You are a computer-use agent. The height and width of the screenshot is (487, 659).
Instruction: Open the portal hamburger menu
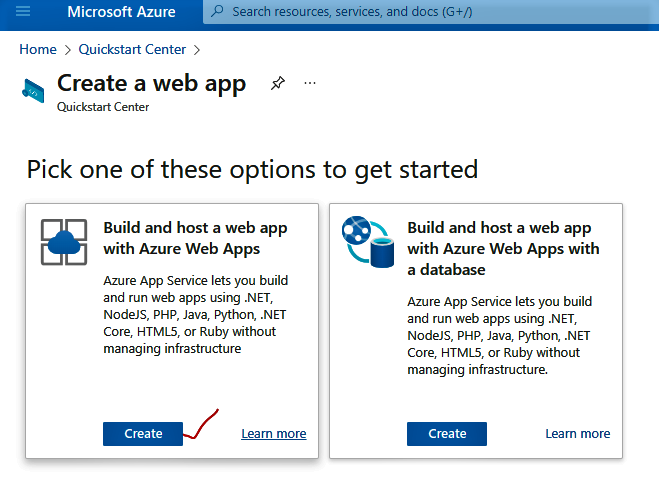pyautogui.click(x=24, y=12)
